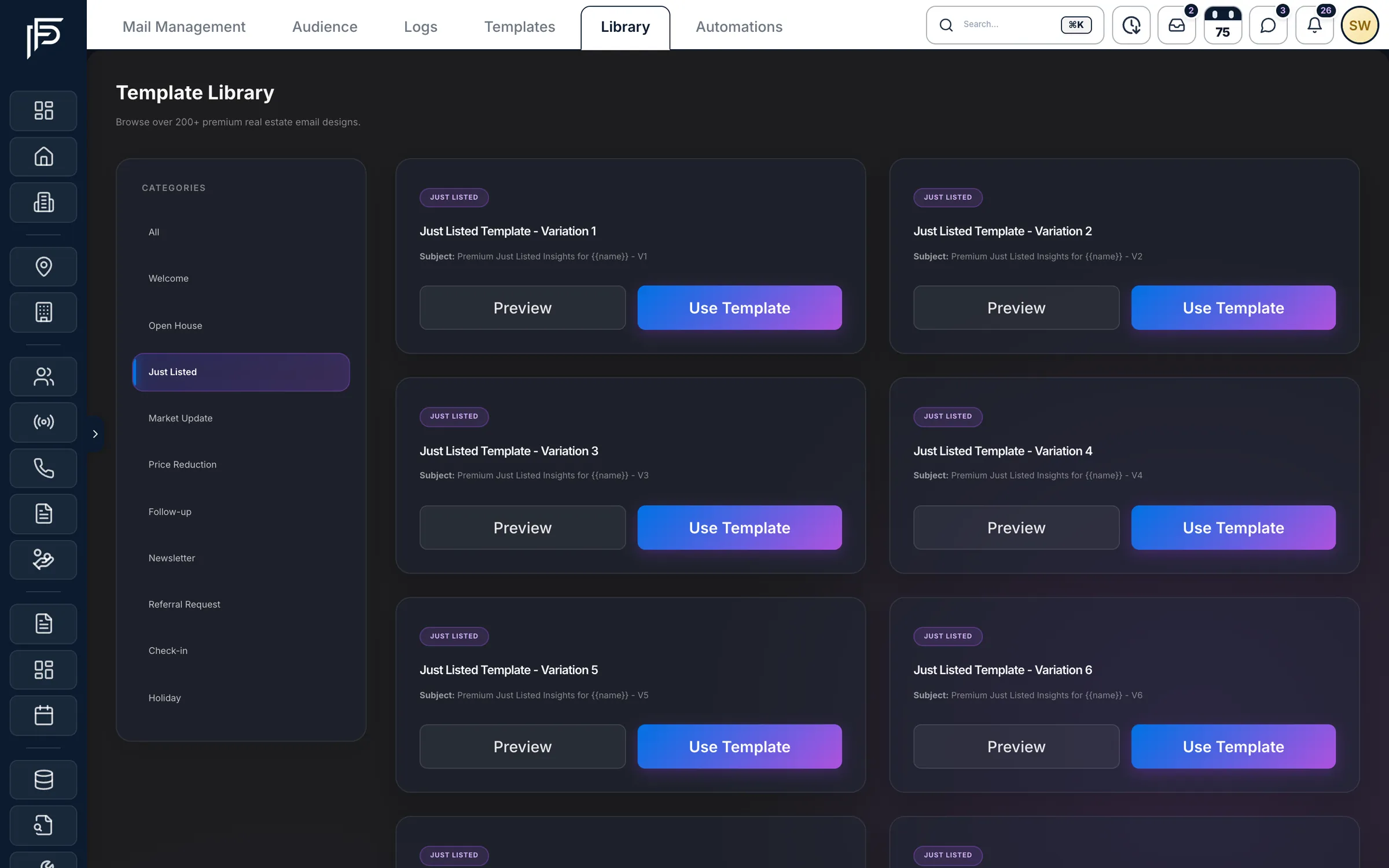Screen dimensions: 1389x868
Task: Select the Holiday category
Action: pyautogui.click(x=241, y=698)
